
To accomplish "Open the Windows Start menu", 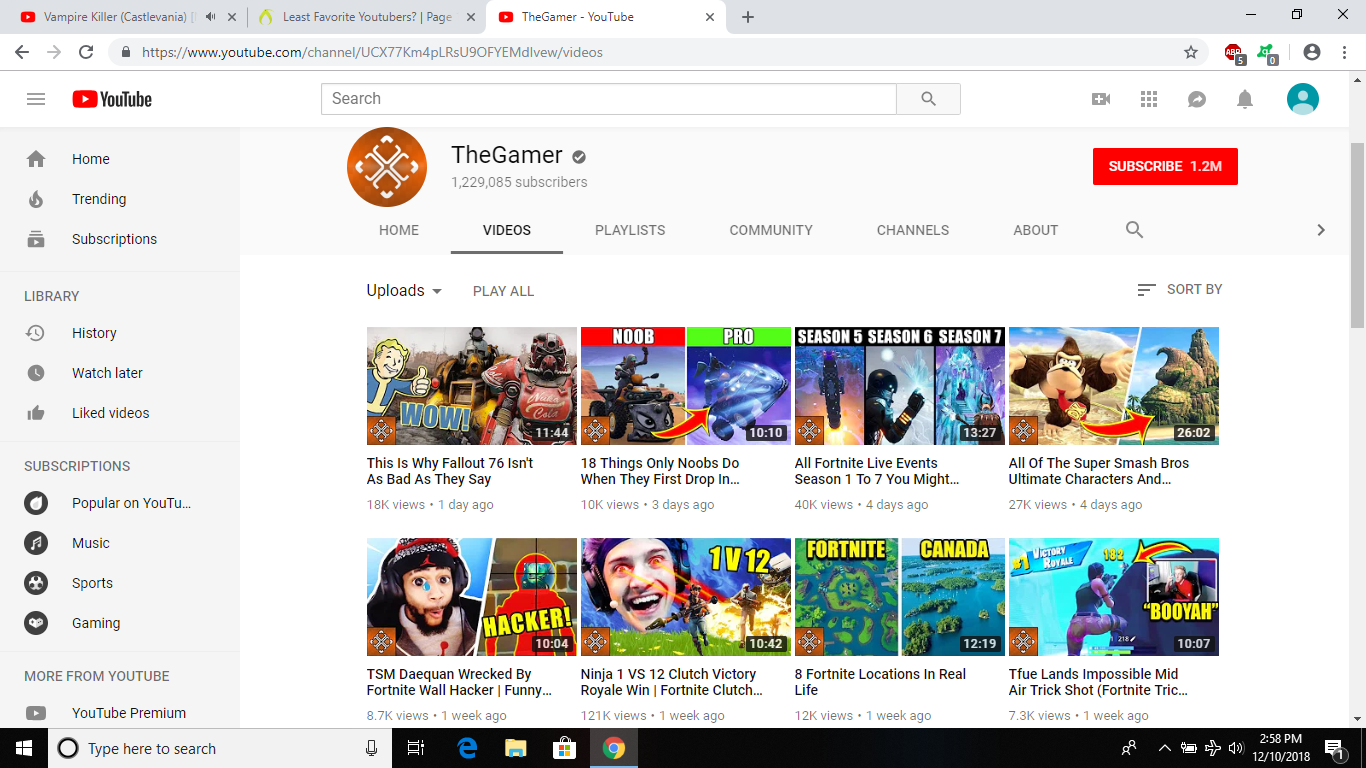I will 24,748.
